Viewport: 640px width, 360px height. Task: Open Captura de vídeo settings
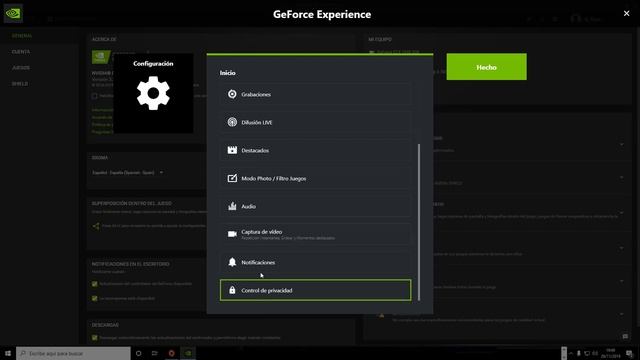tap(316, 234)
